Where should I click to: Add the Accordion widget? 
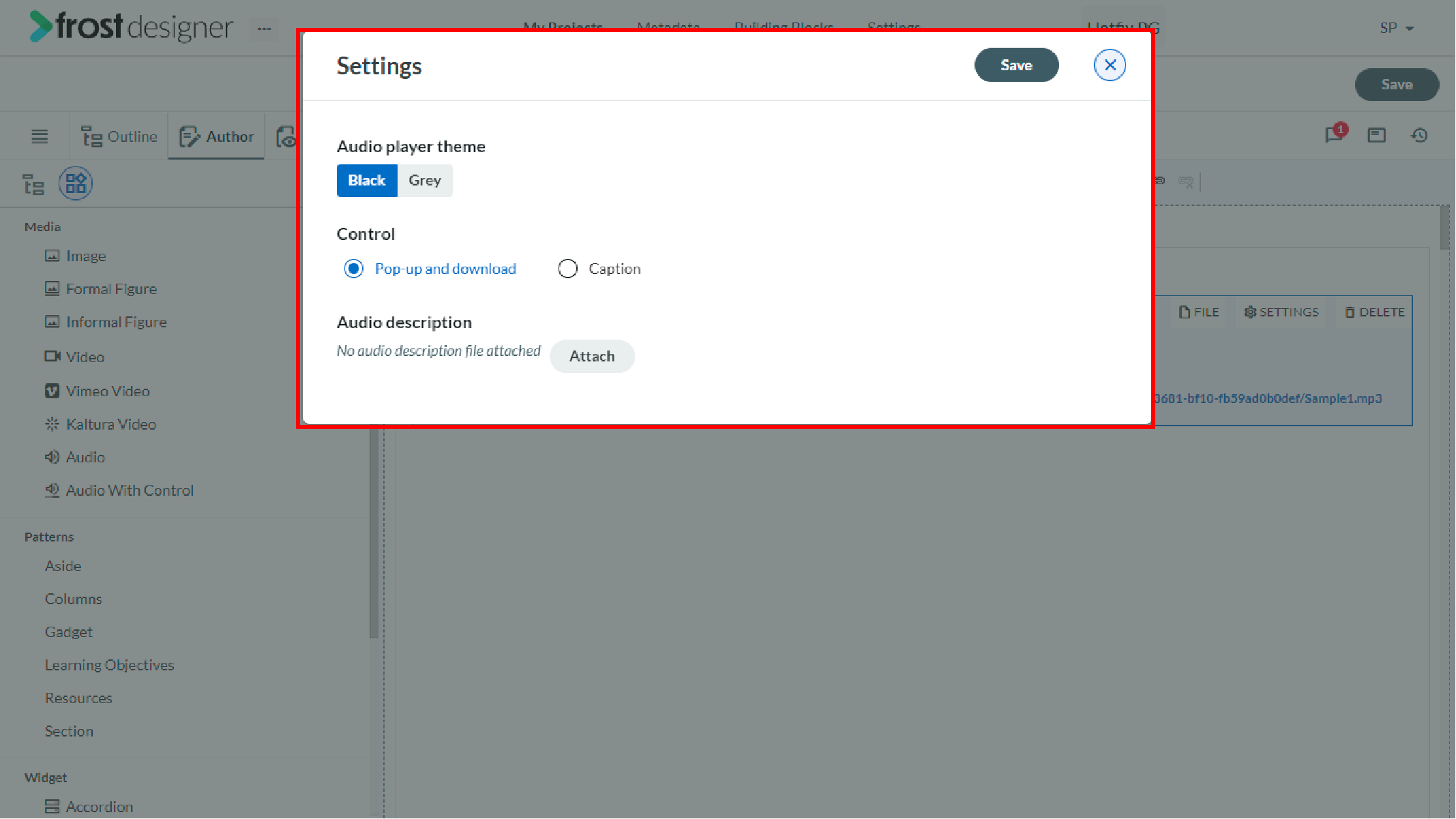(x=89, y=807)
